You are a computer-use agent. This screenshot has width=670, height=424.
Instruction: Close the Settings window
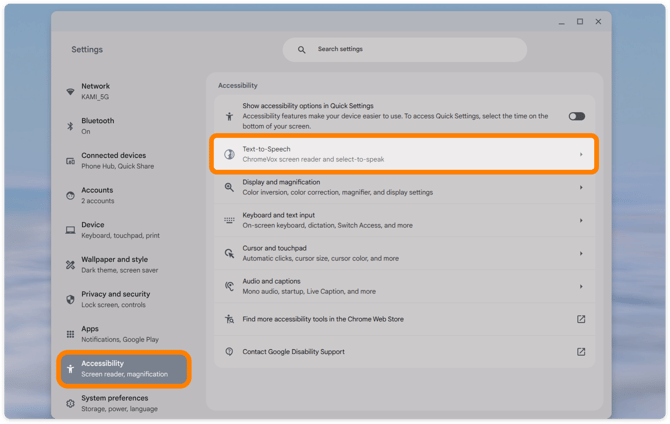(598, 22)
